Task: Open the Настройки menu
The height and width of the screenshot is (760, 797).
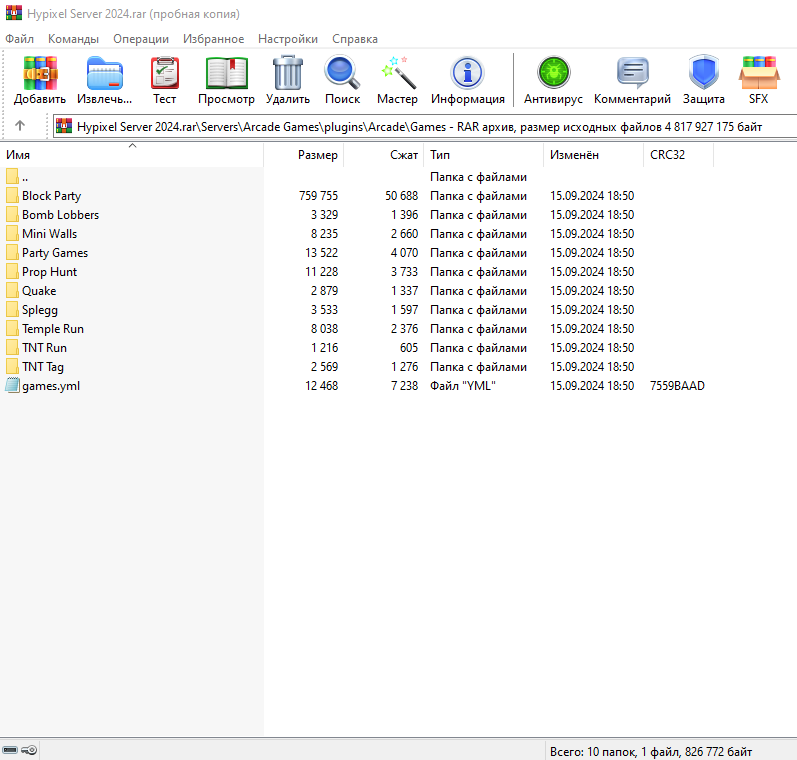Action: 288,39
